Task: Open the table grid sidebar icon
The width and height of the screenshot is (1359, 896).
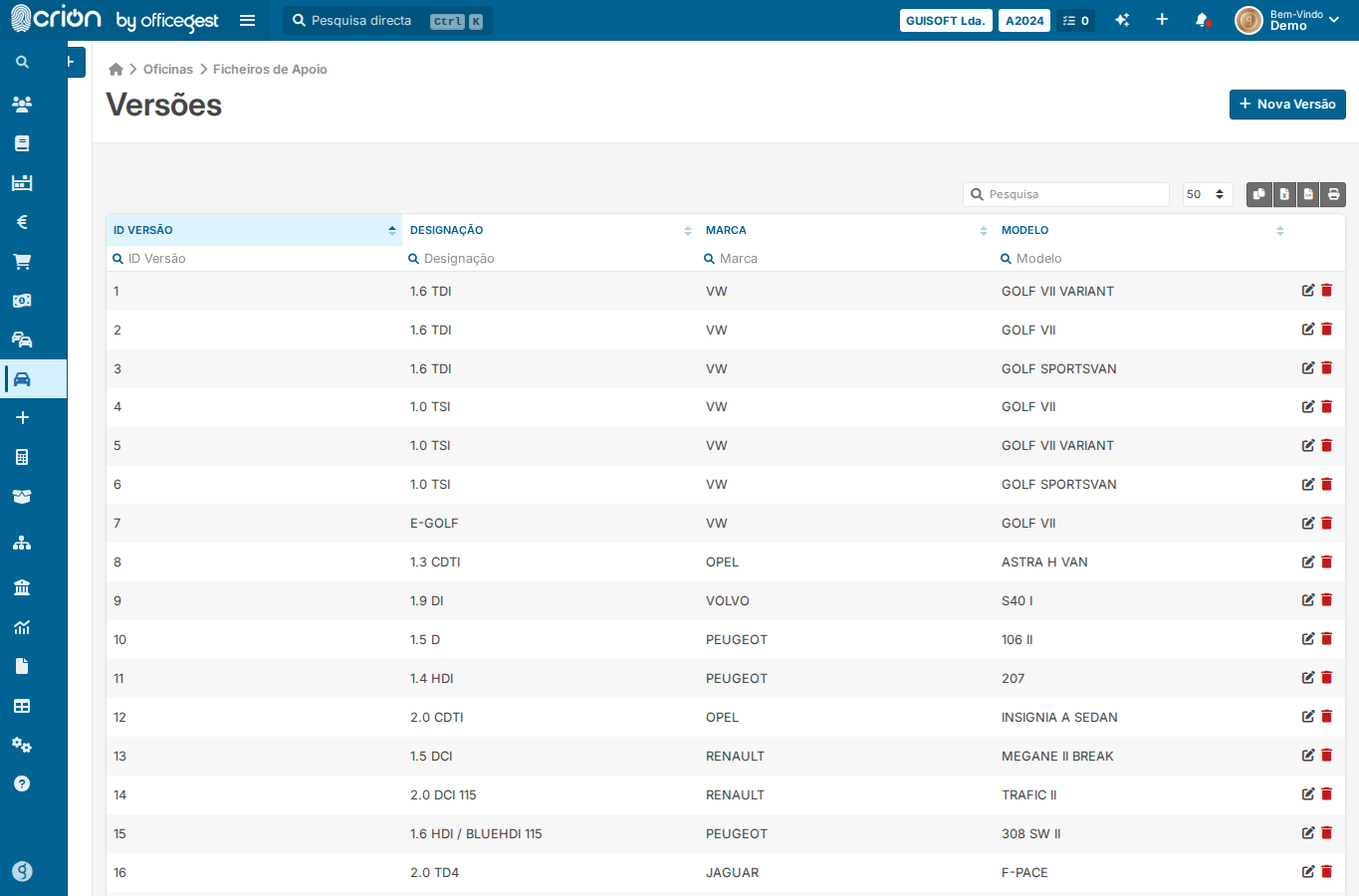Action: [22, 706]
